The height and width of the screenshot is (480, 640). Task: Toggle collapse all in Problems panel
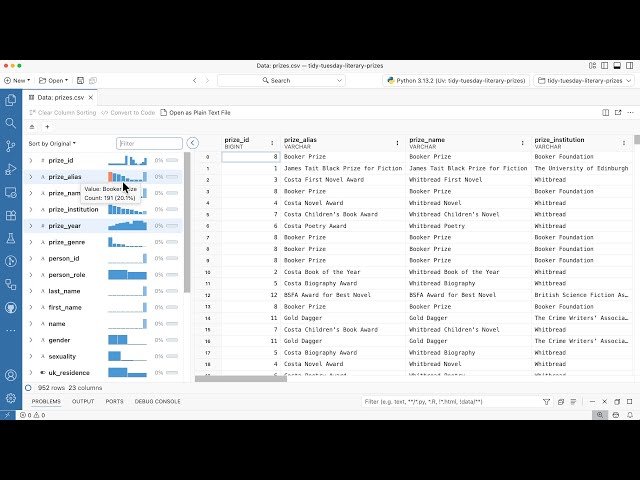[x=561, y=402]
